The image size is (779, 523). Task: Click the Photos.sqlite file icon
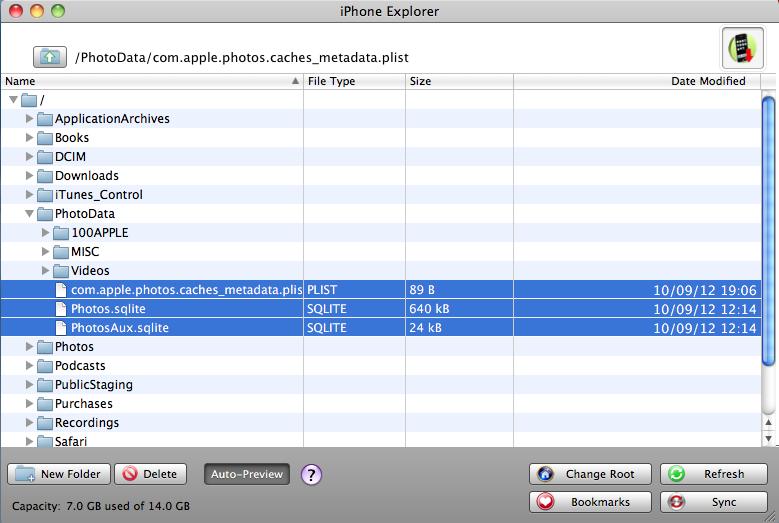coord(61,309)
